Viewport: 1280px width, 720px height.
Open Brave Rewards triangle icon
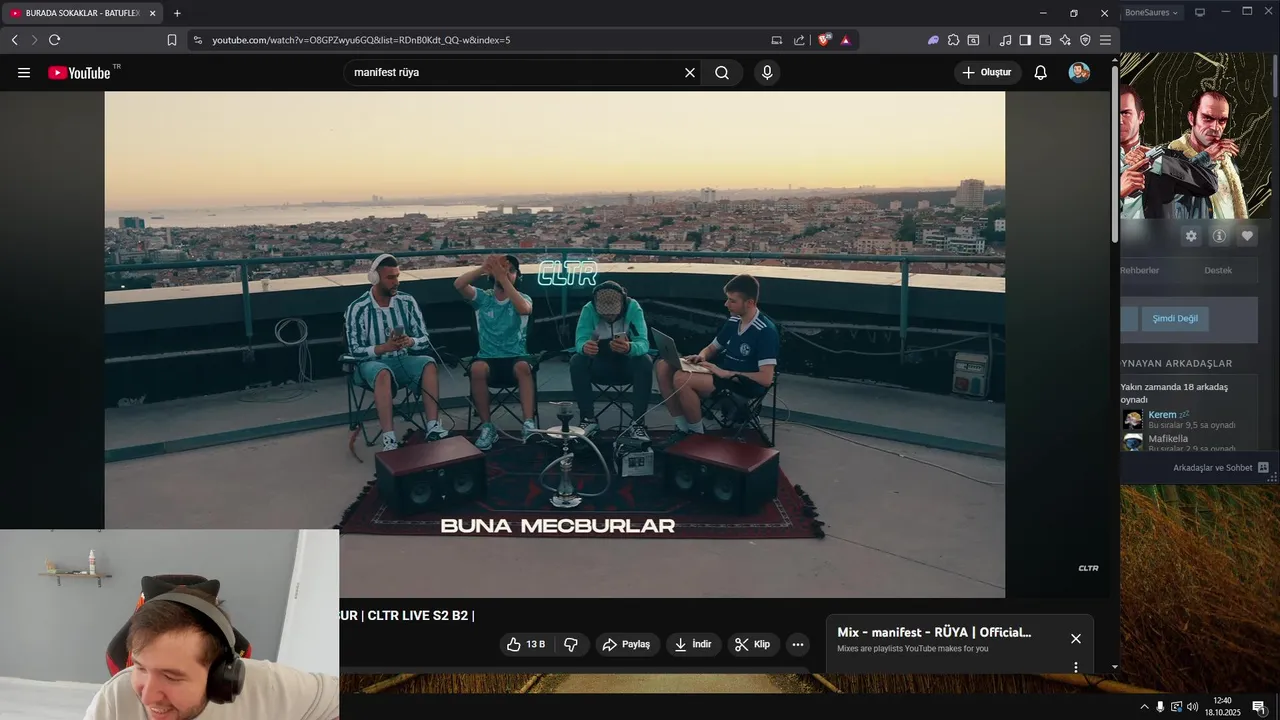tap(846, 40)
